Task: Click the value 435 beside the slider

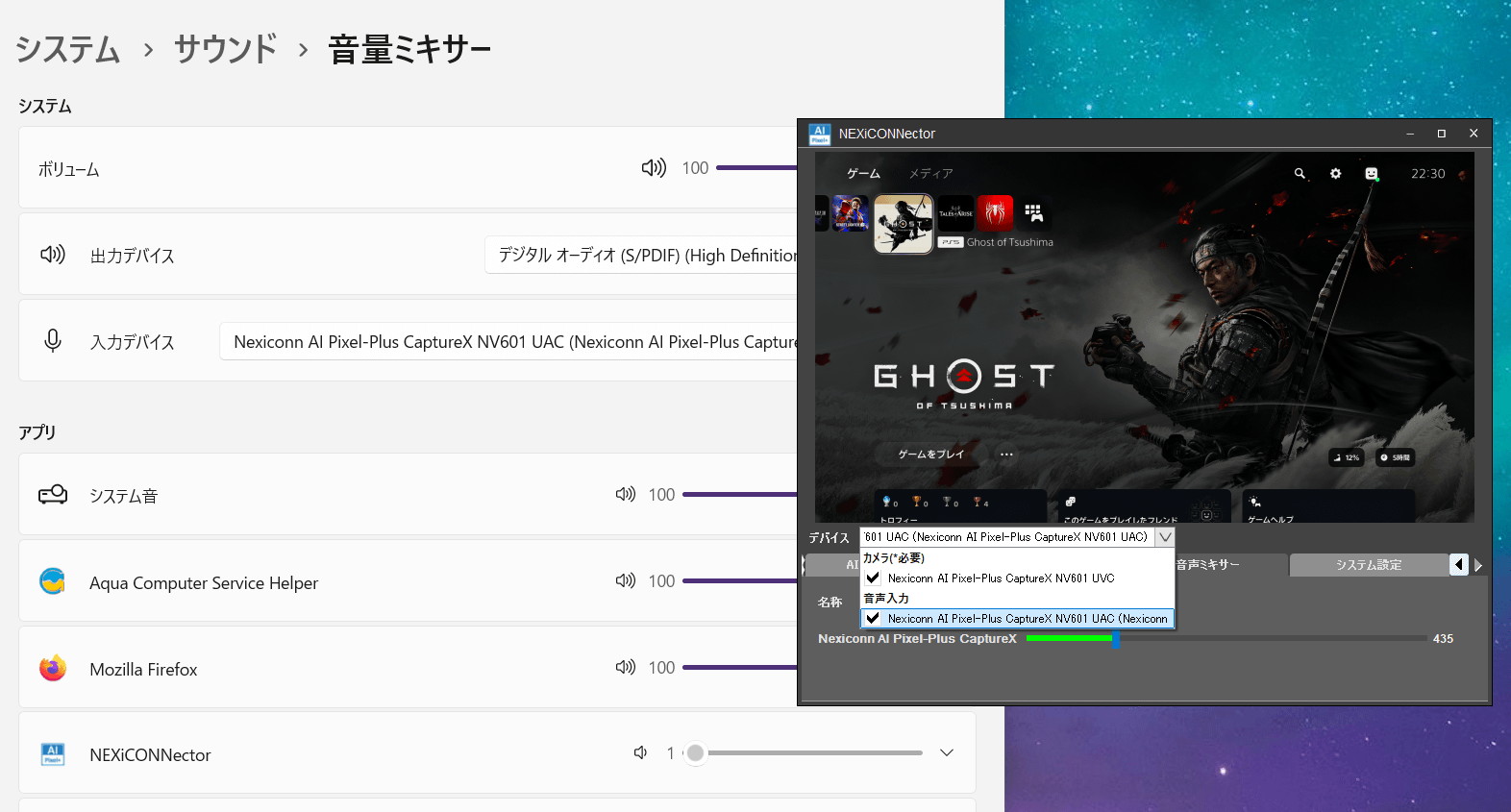Action: [1443, 638]
